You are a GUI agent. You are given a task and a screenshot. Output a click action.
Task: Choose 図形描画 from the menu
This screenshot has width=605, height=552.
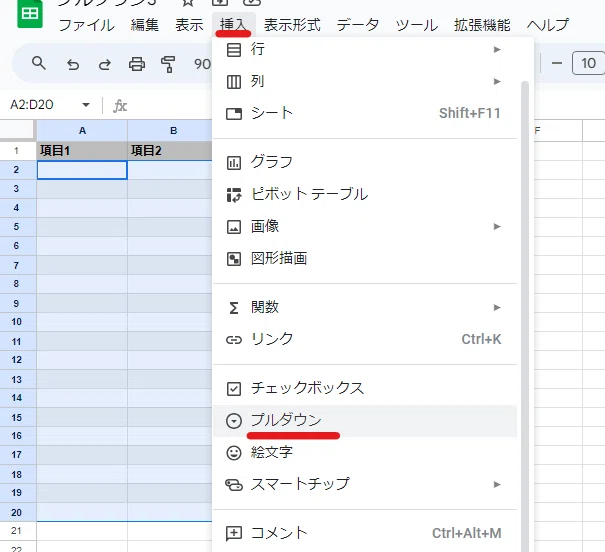click(x=365, y=259)
